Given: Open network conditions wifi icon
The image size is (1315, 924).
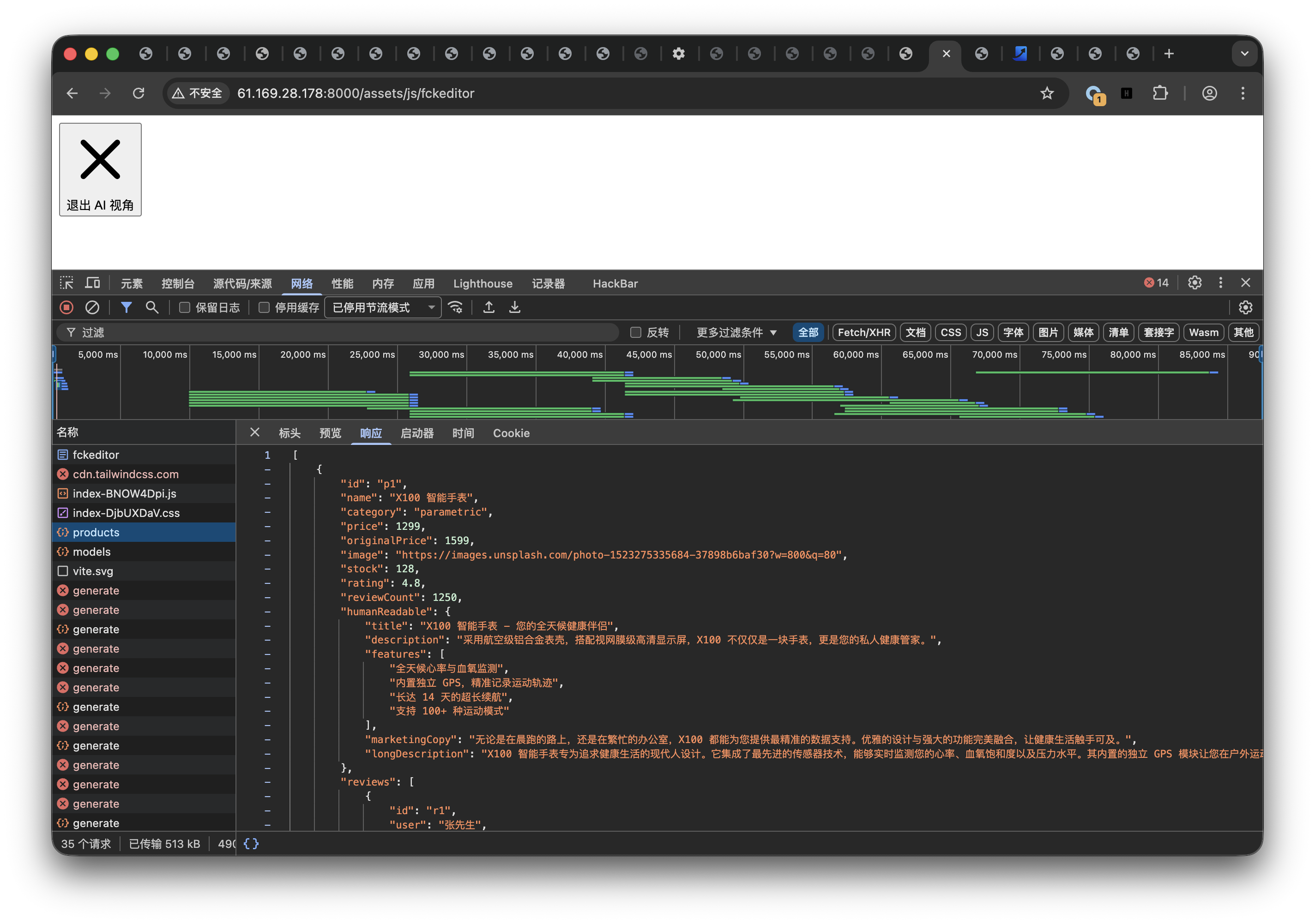Looking at the screenshot, I should click(455, 307).
